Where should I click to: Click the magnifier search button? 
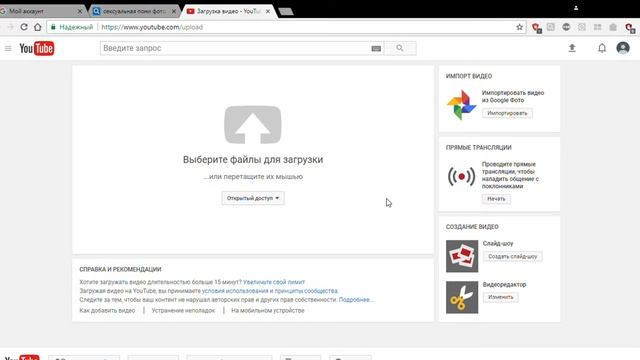click(x=400, y=48)
